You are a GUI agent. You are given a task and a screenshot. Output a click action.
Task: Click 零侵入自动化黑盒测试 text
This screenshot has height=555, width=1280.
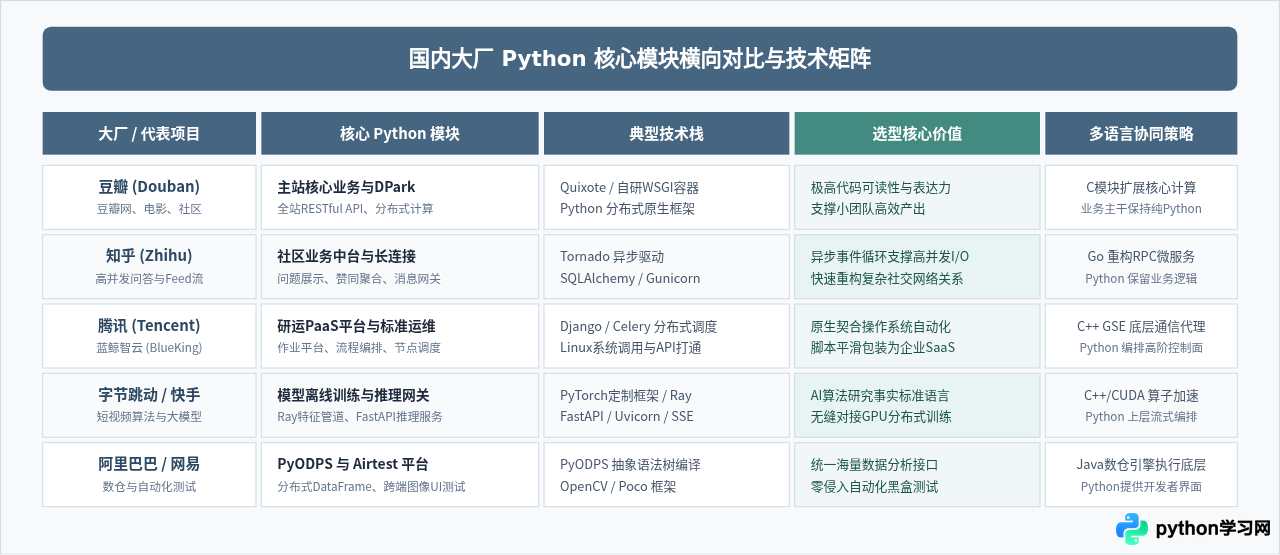coord(875,487)
